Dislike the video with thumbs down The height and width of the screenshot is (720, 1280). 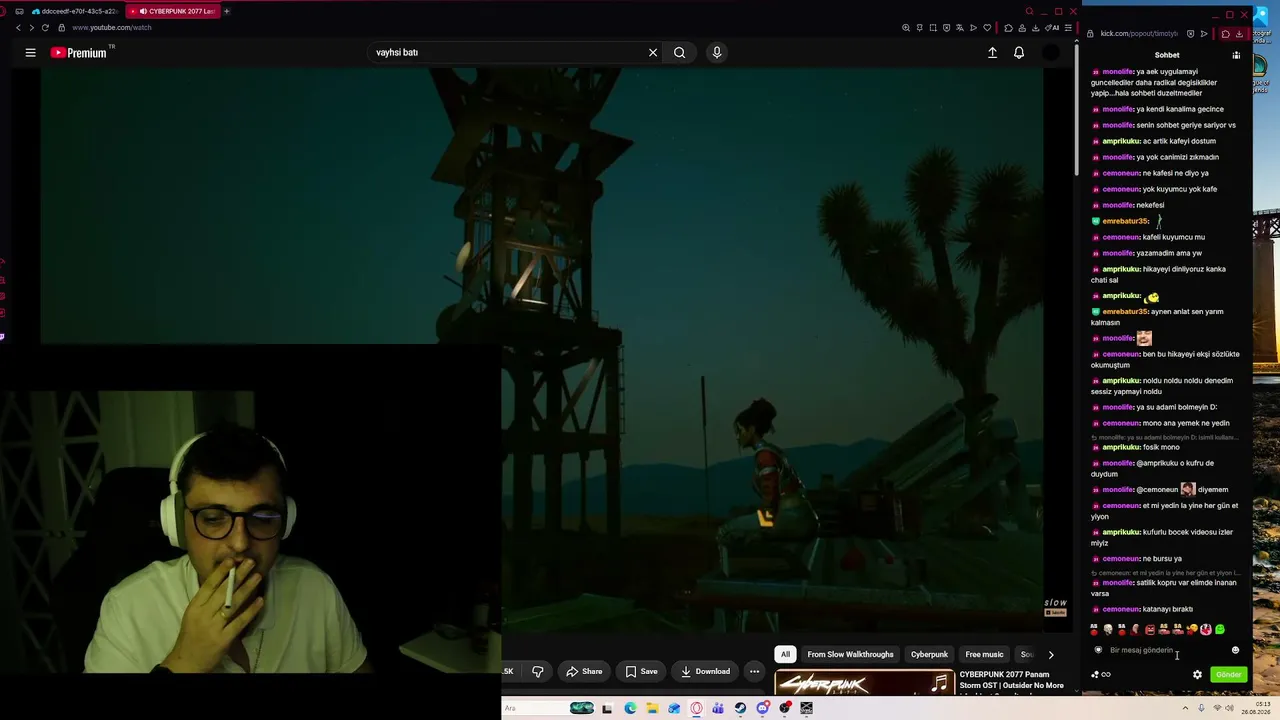click(538, 672)
